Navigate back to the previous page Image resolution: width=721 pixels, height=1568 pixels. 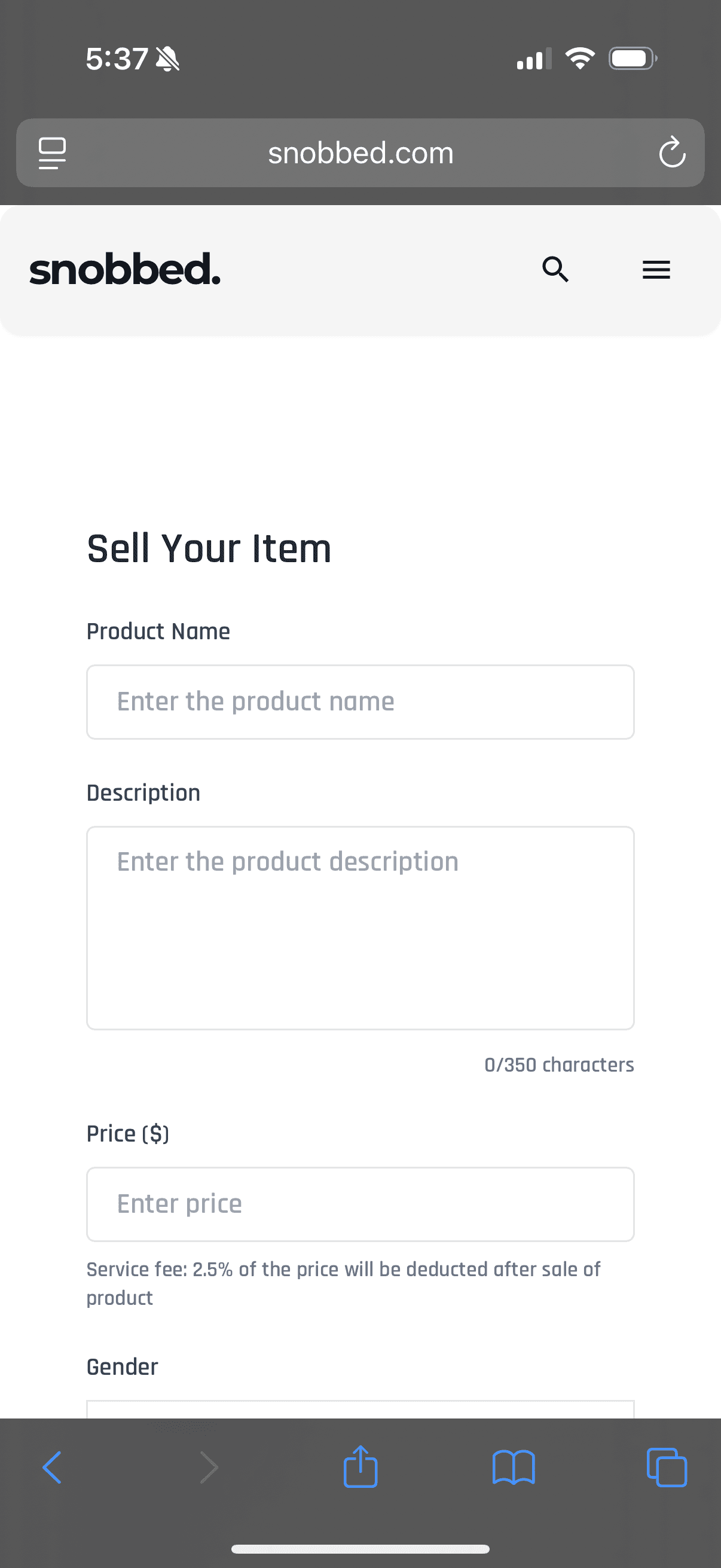54,1466
